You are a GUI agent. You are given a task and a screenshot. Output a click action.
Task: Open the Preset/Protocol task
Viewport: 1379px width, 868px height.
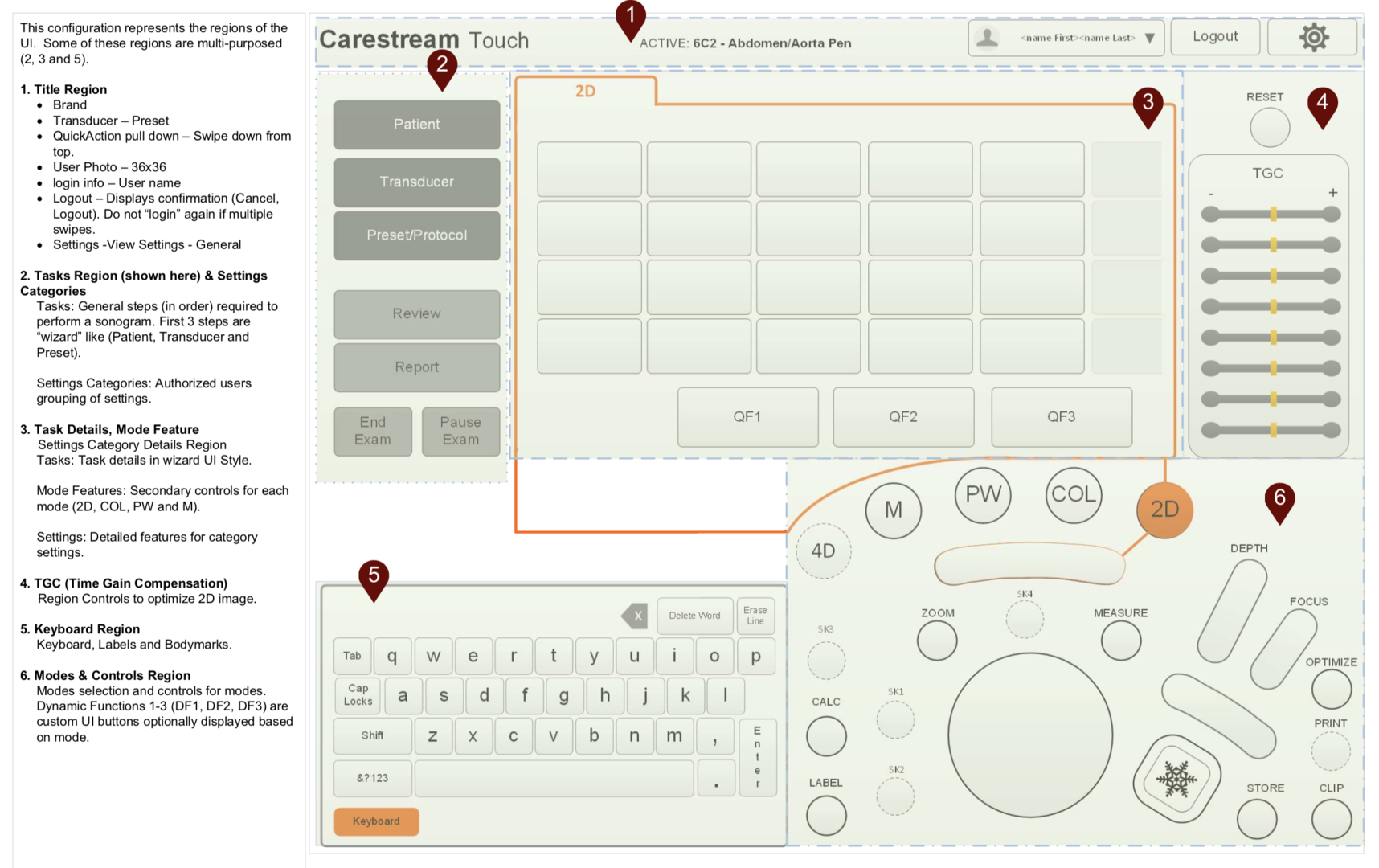pyautogui.click(x=417, y=235)
